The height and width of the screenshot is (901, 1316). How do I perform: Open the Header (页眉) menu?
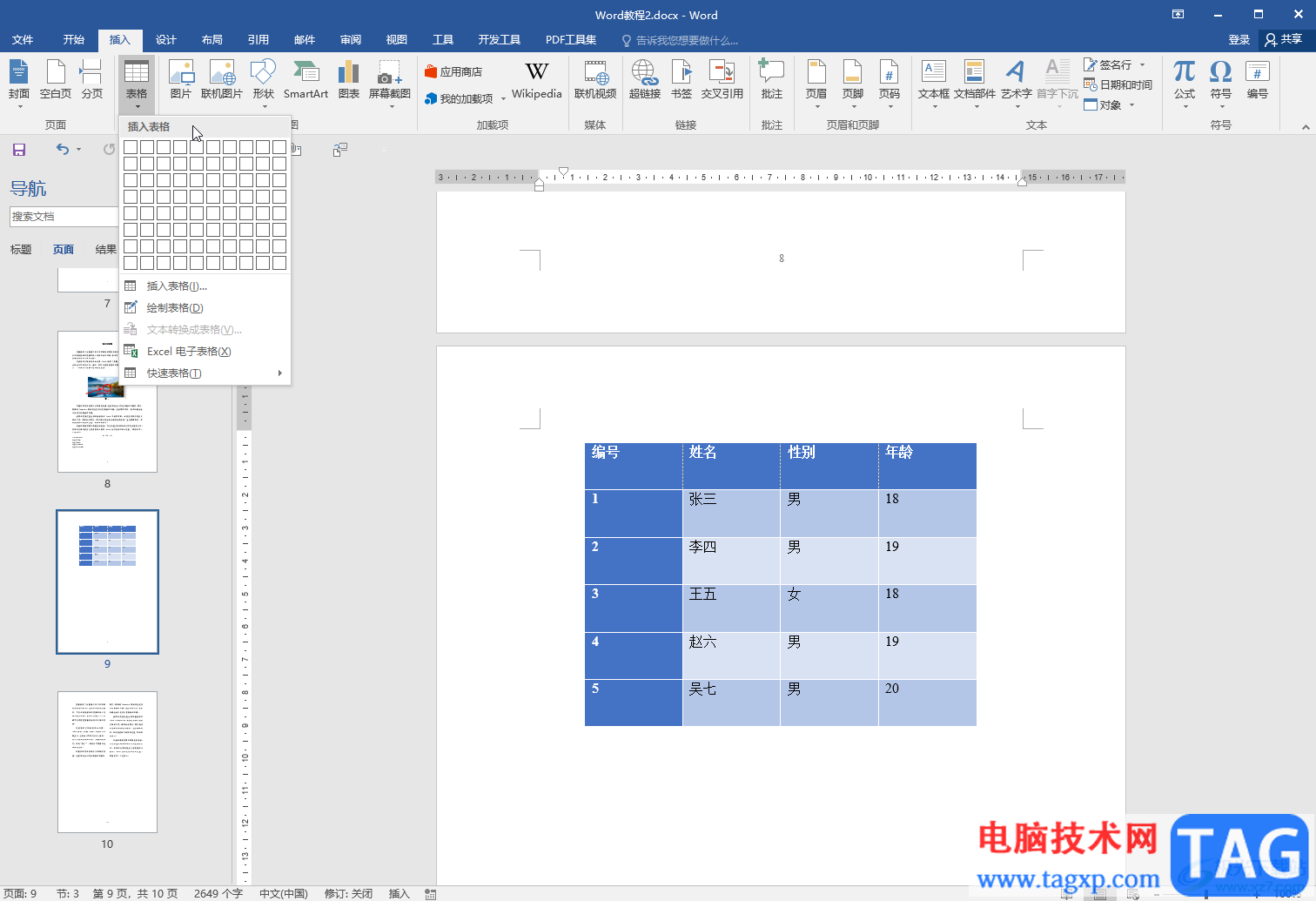816,83
